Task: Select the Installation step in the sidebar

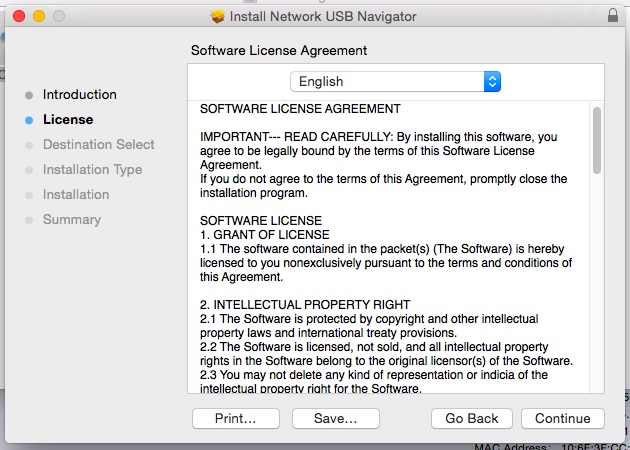Action: pyautogui.click(x=76, y=194)
